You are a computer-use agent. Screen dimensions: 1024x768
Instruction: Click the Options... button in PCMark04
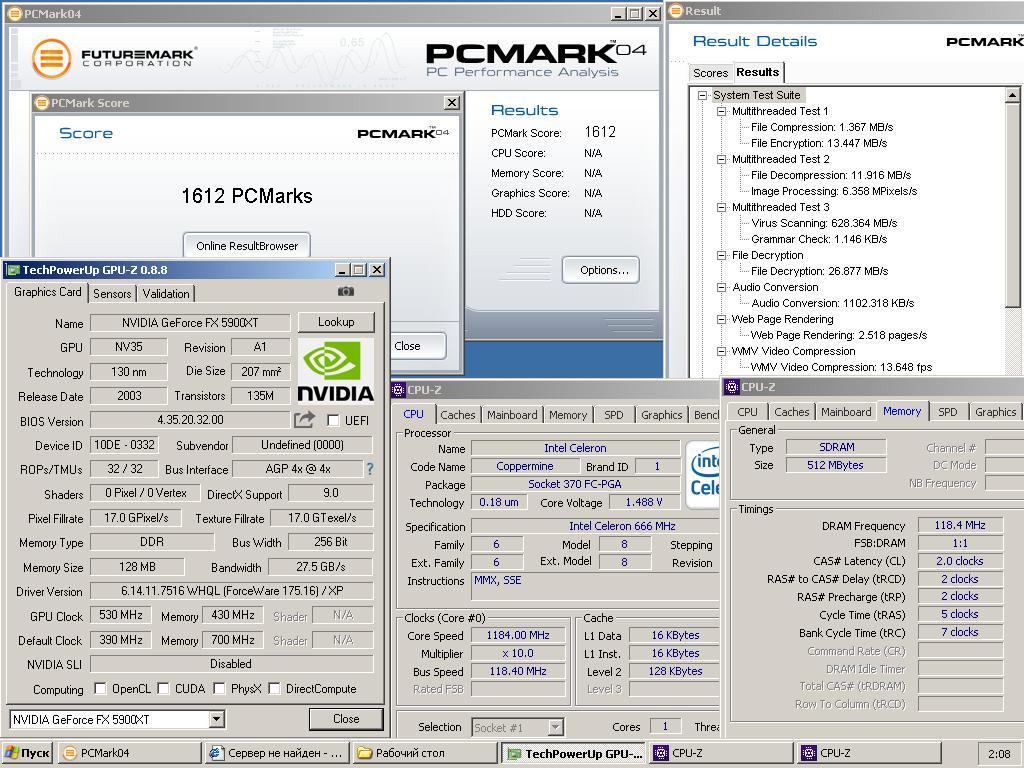point(601,270)
